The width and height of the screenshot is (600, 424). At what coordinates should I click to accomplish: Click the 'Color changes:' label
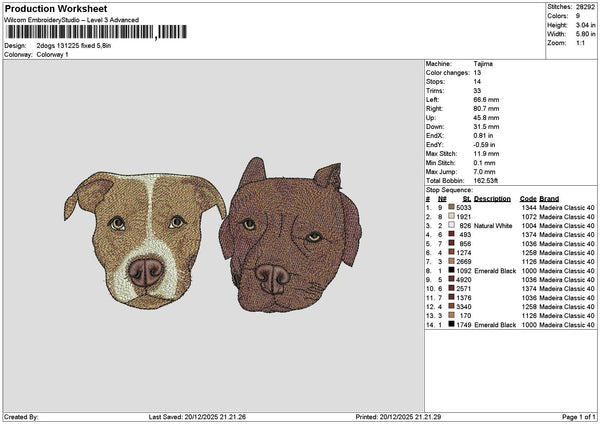pyautogui.click(x=448, y=73)
